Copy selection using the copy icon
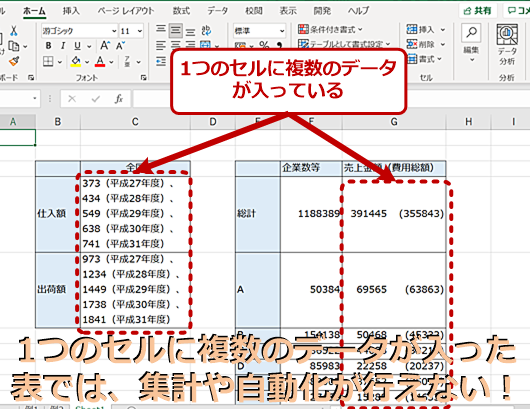Screen dimensions: 530x409 point(14,46)
